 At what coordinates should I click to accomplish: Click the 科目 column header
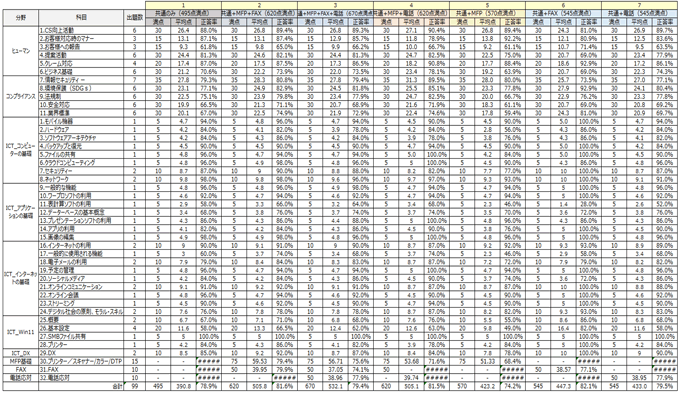(x=81, y=18)
